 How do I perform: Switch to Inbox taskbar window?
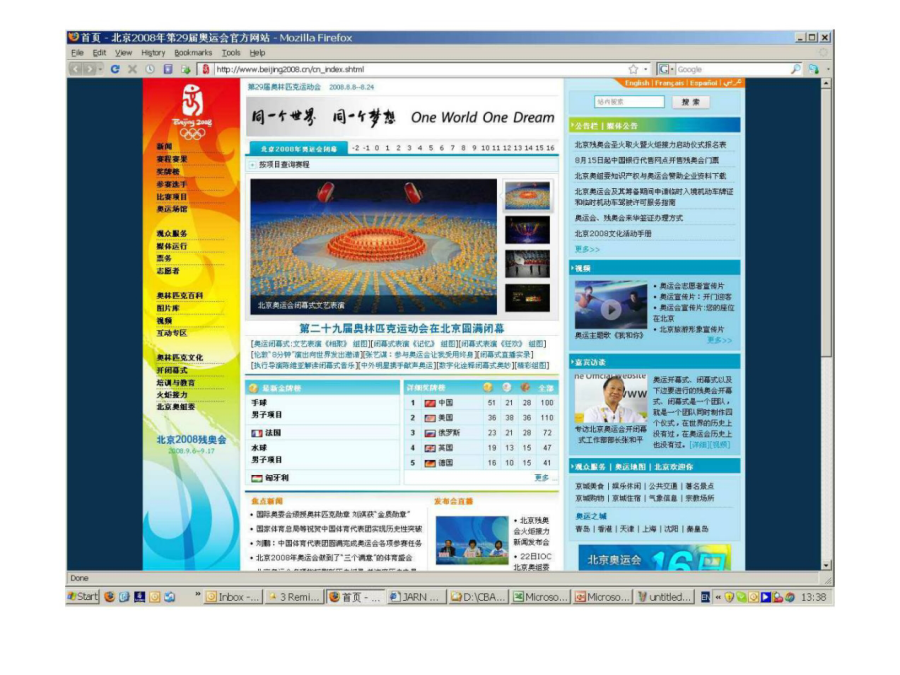[x=234, y=597]
